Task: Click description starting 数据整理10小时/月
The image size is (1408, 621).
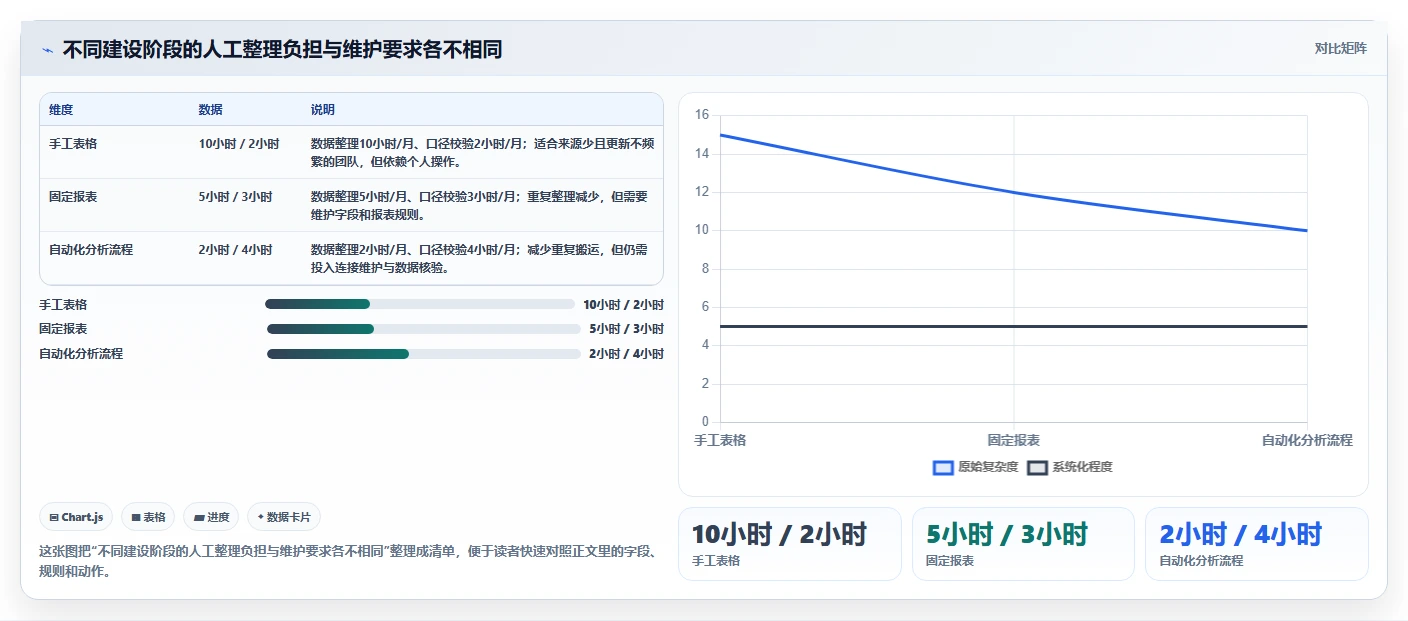Action: (x=482, y=152)
